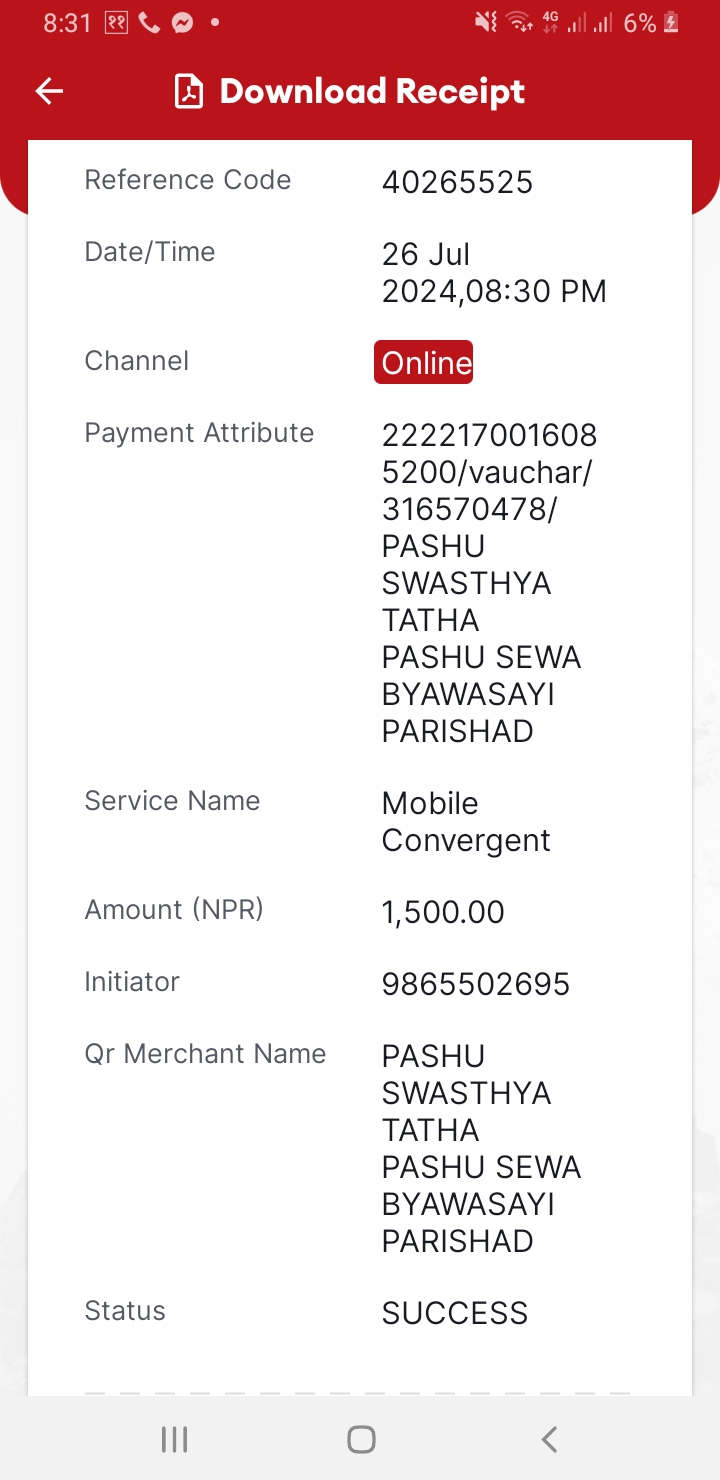This screenshot has height=1480, width=720.
Task: Select the Online channel badge
Action: [424, 362]
